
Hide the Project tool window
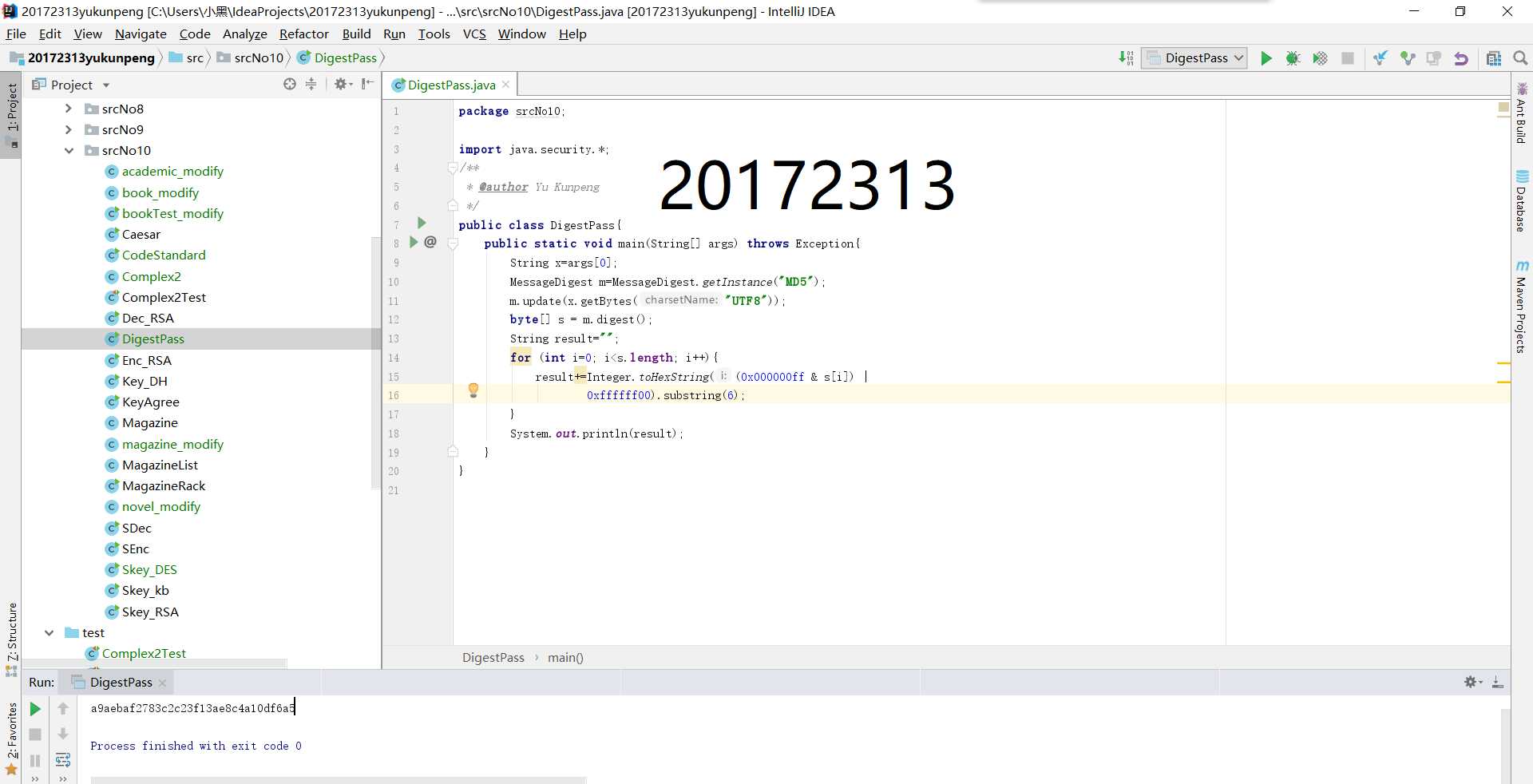click(367, 84)
